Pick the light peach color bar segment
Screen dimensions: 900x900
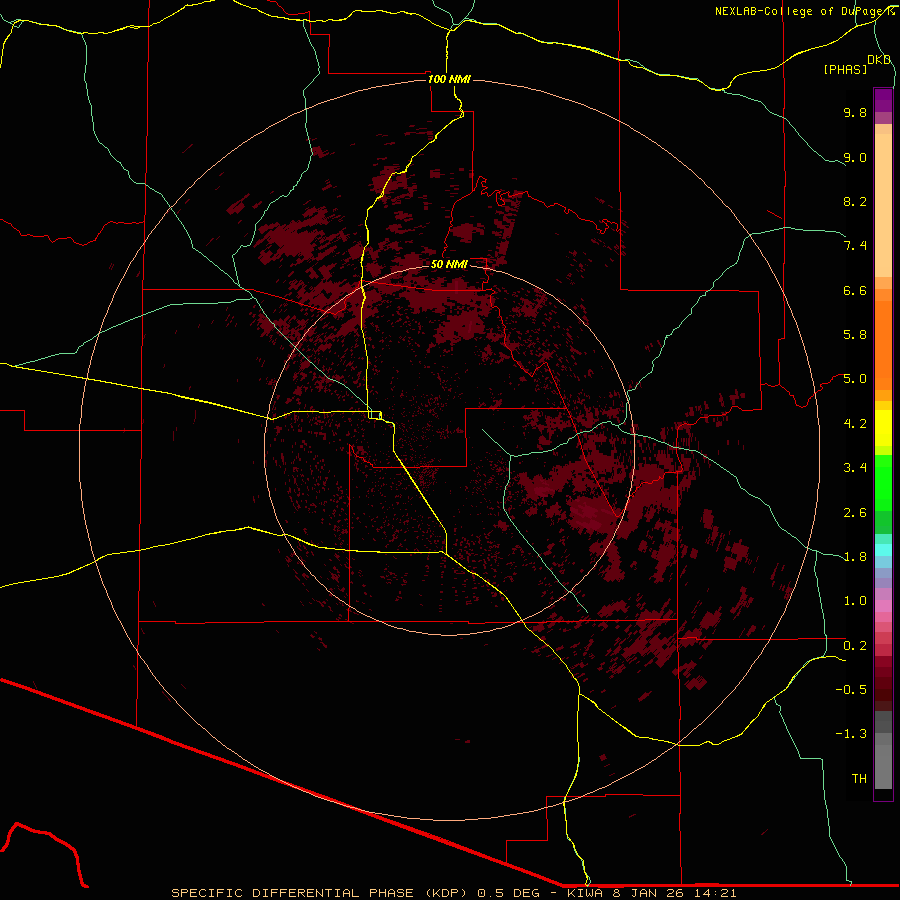pyautogui.click(x=883, y=205)
